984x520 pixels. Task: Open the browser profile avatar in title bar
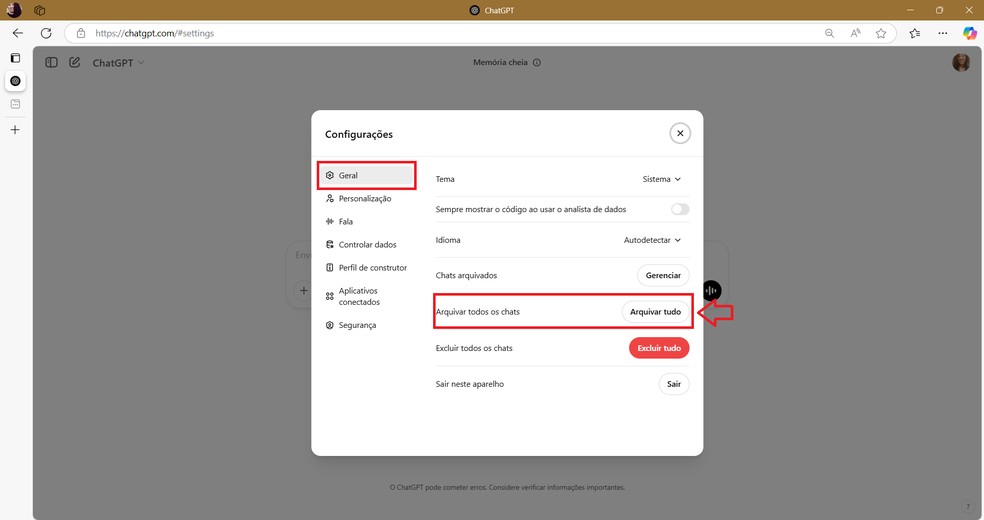pyautogui.click(x=14, y=10)
